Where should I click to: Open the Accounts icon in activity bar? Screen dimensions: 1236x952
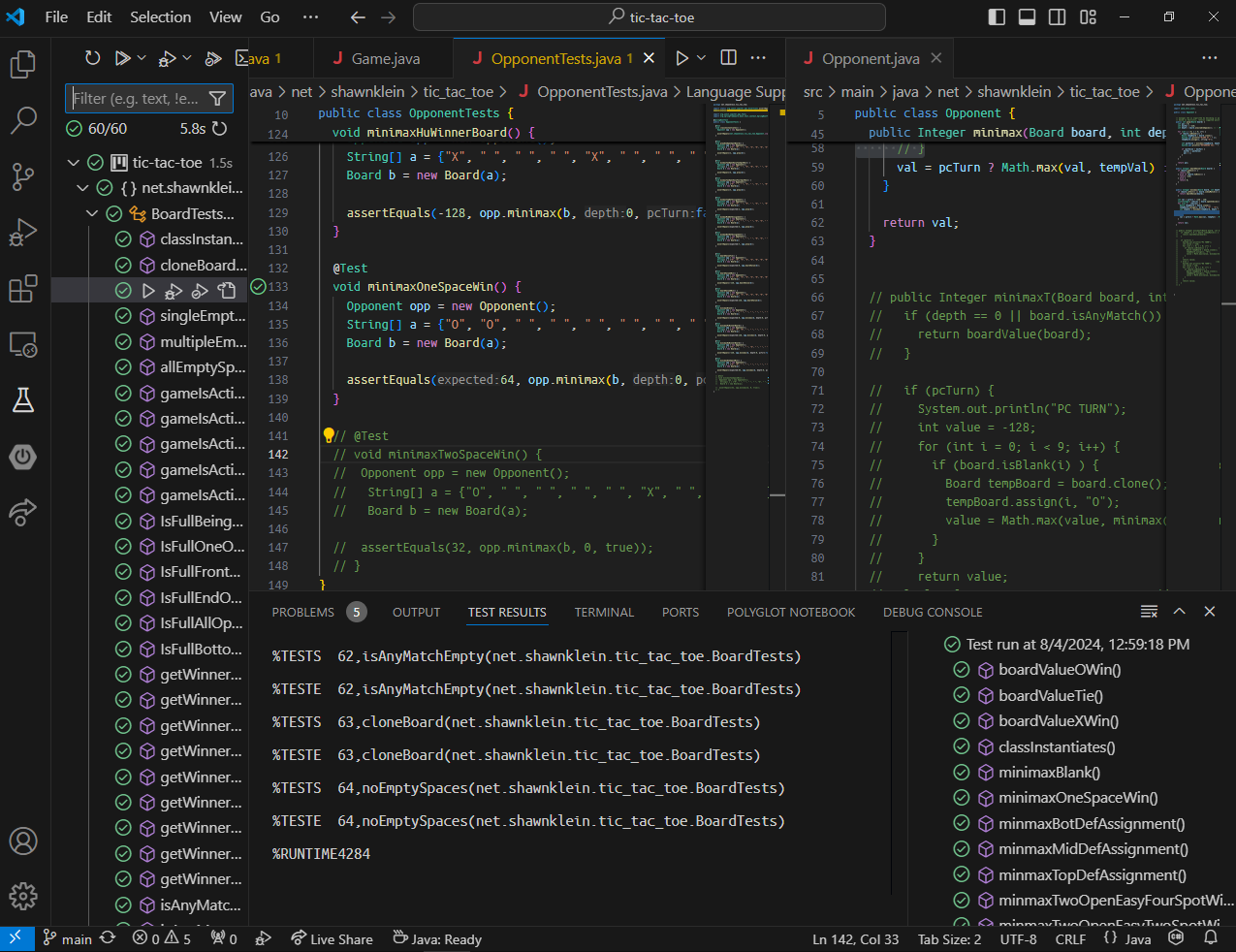click(x=23, y=841)
